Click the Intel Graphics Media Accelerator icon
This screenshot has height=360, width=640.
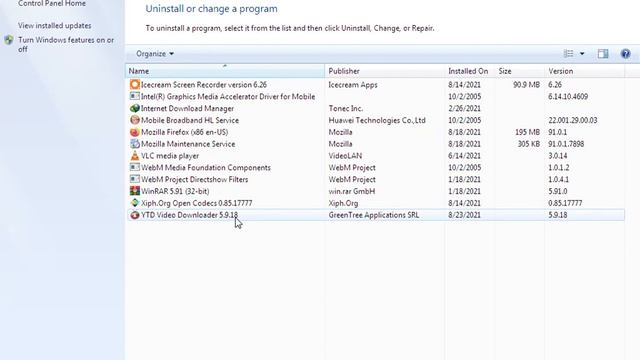[x=135, y=96]
